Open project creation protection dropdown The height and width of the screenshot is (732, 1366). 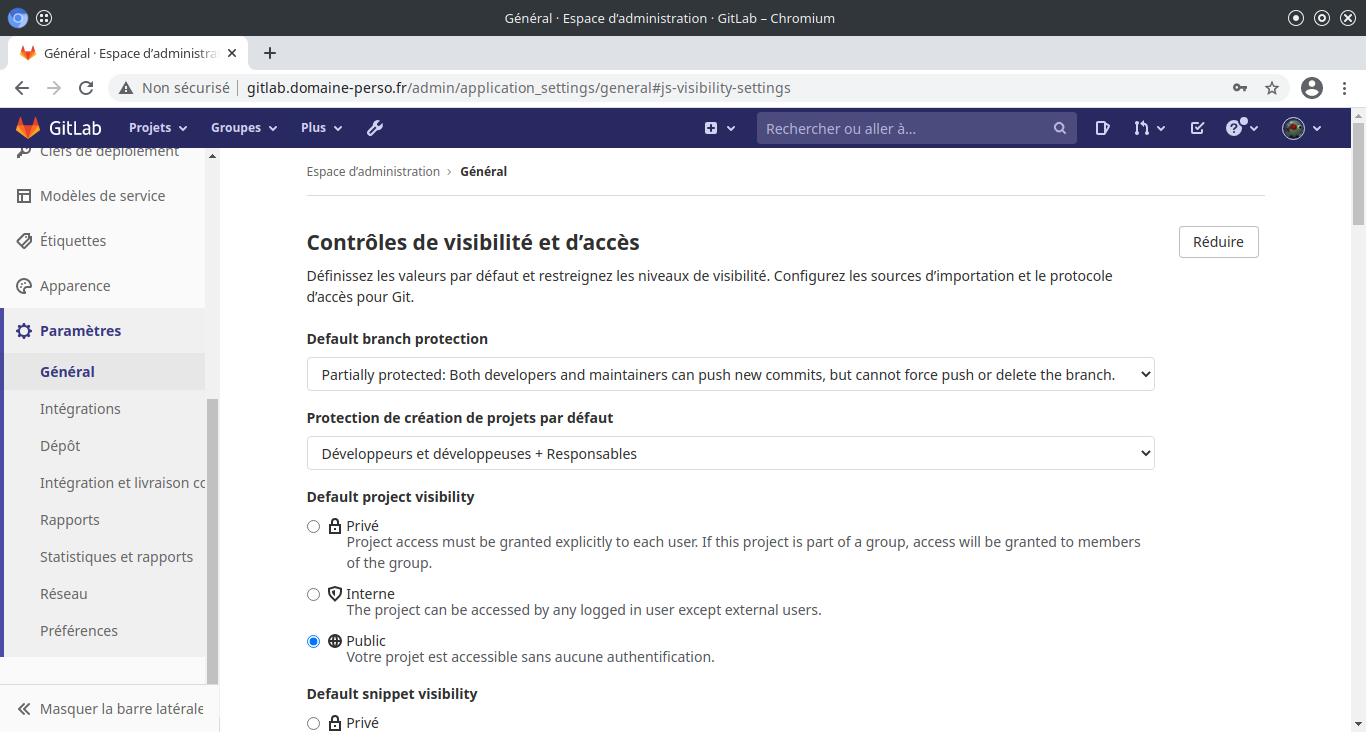(730, 454)
